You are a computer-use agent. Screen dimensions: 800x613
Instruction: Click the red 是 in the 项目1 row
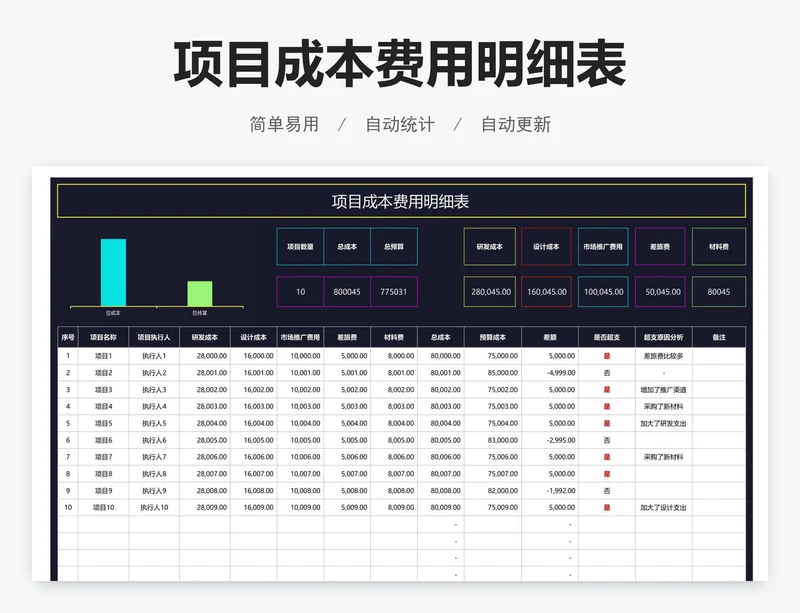point(607,356)
